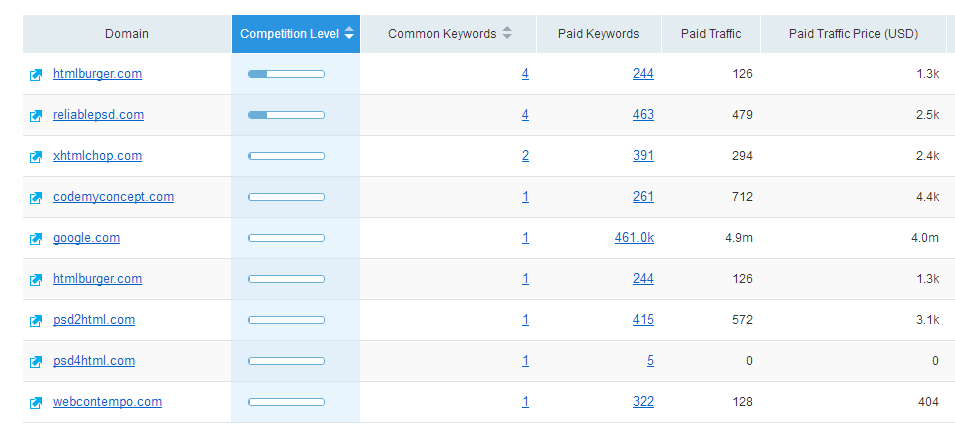Select paid traffic price 404

coord(928,402)
